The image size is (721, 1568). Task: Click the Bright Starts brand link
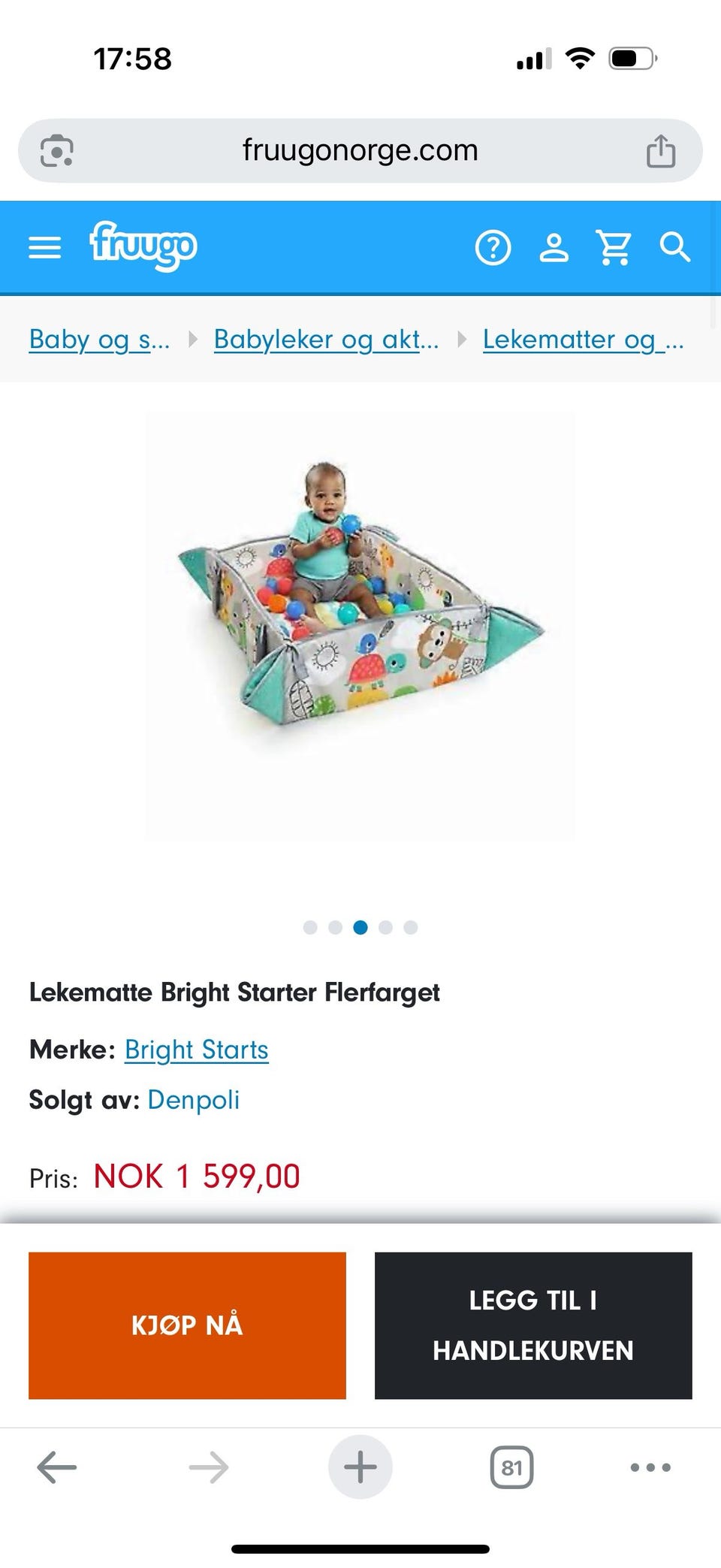click(x=196, y=1050)
